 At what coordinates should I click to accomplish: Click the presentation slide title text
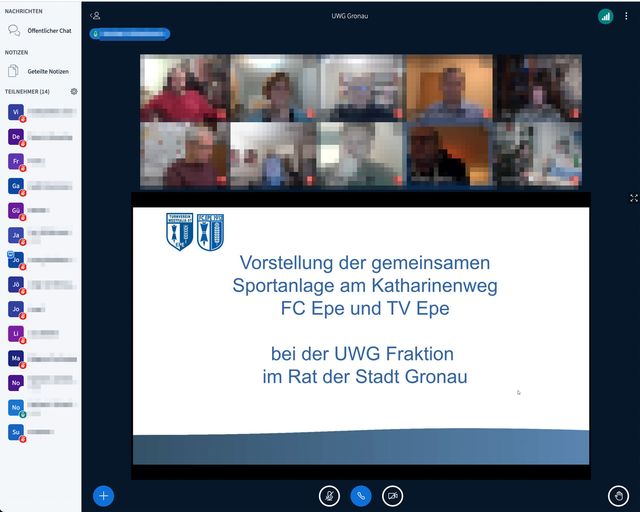click(x=365, y=285)
